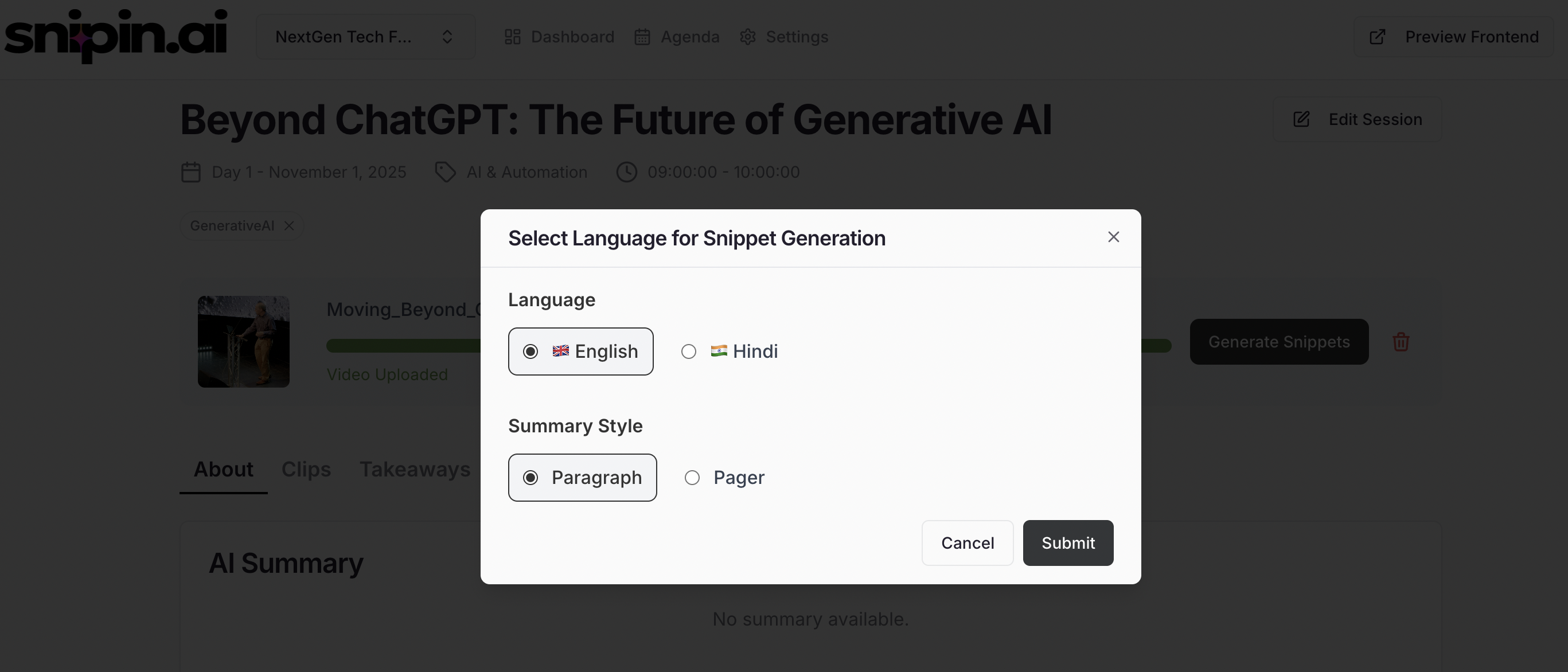The height and width of the screenshot is (672, 1568).
Task: Expand the NextGen Tech event dropdown
Action: 365,37
